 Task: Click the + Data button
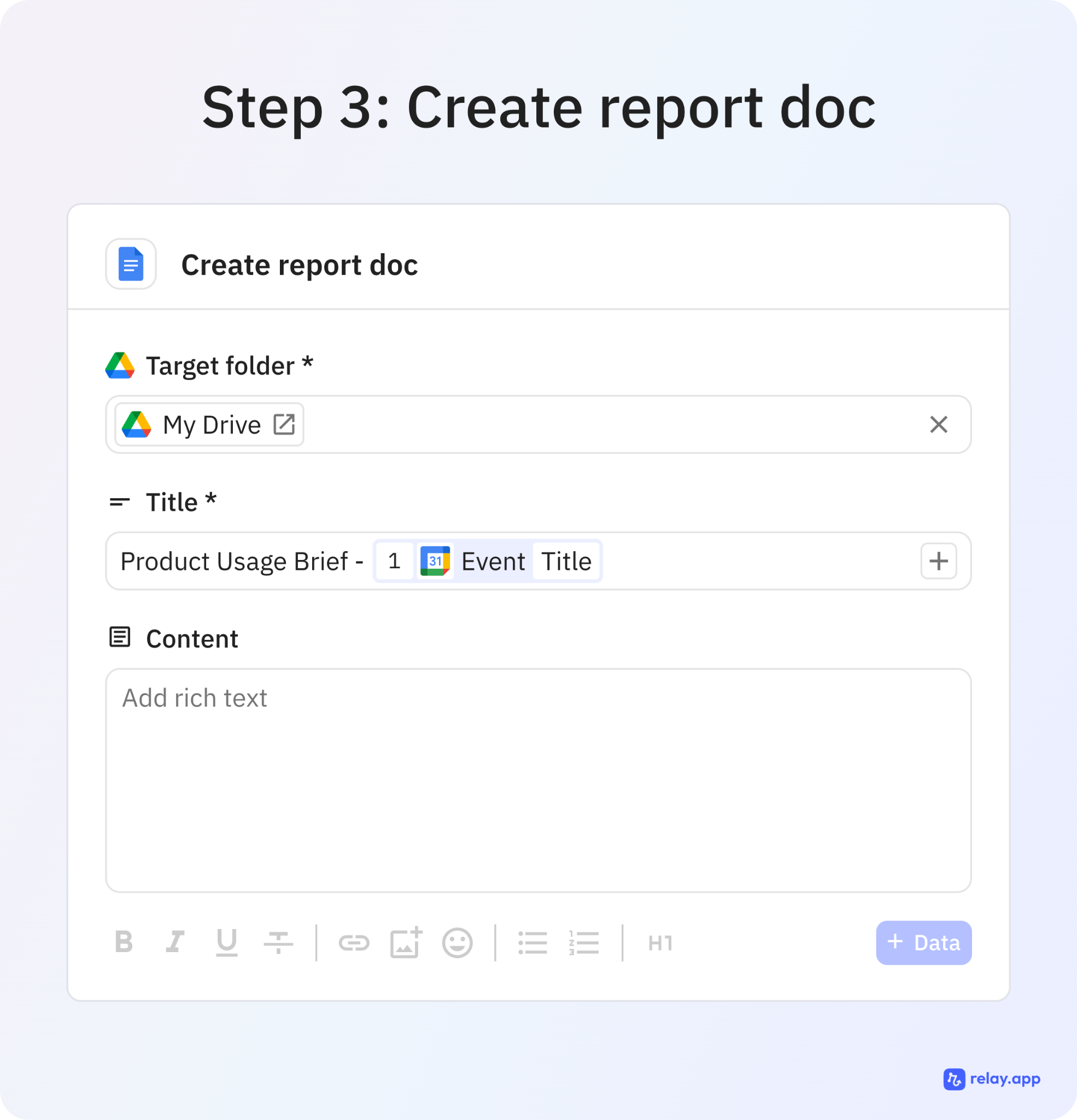[923, 942]
